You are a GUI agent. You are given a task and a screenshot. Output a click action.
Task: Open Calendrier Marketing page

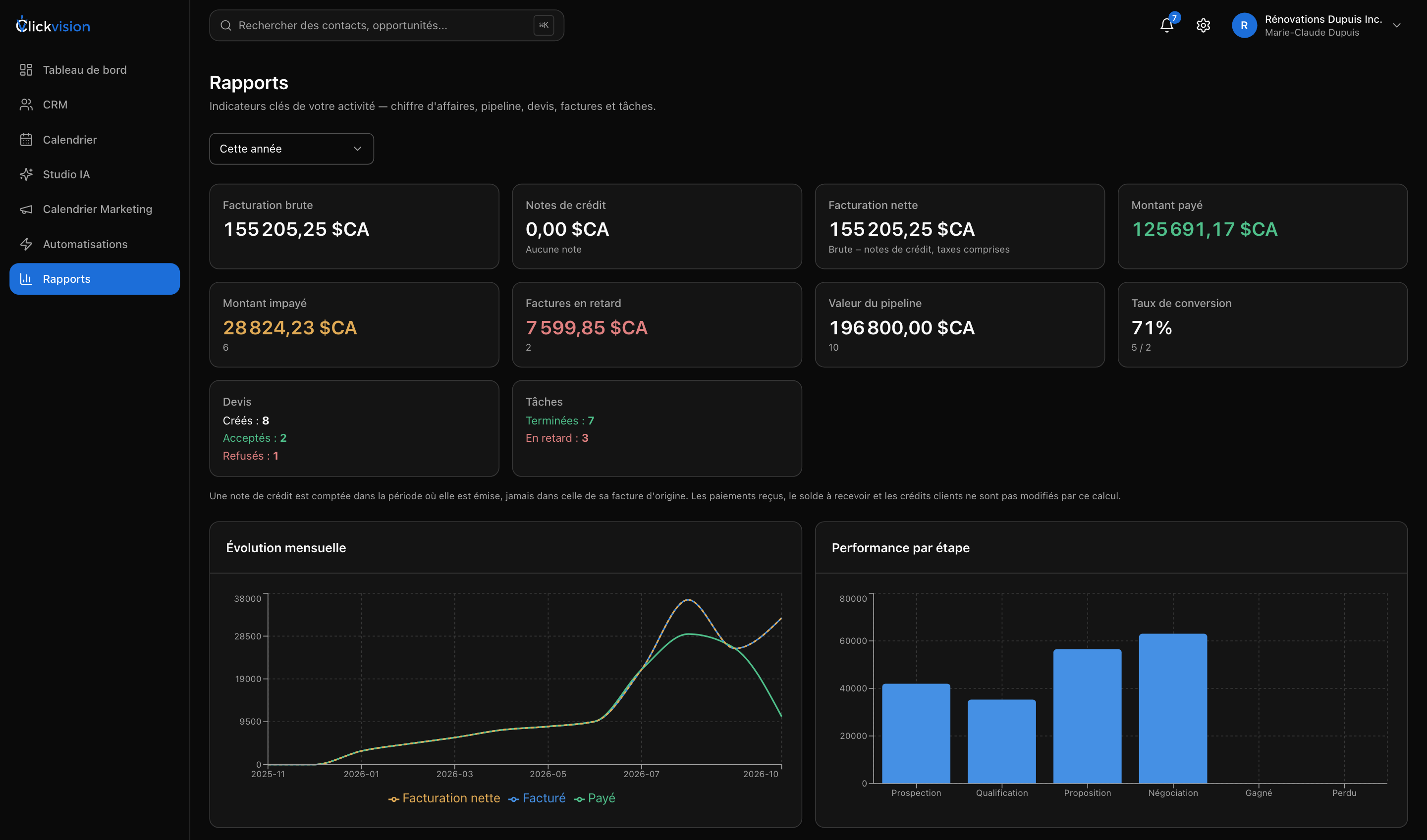(x=95, y=210)
